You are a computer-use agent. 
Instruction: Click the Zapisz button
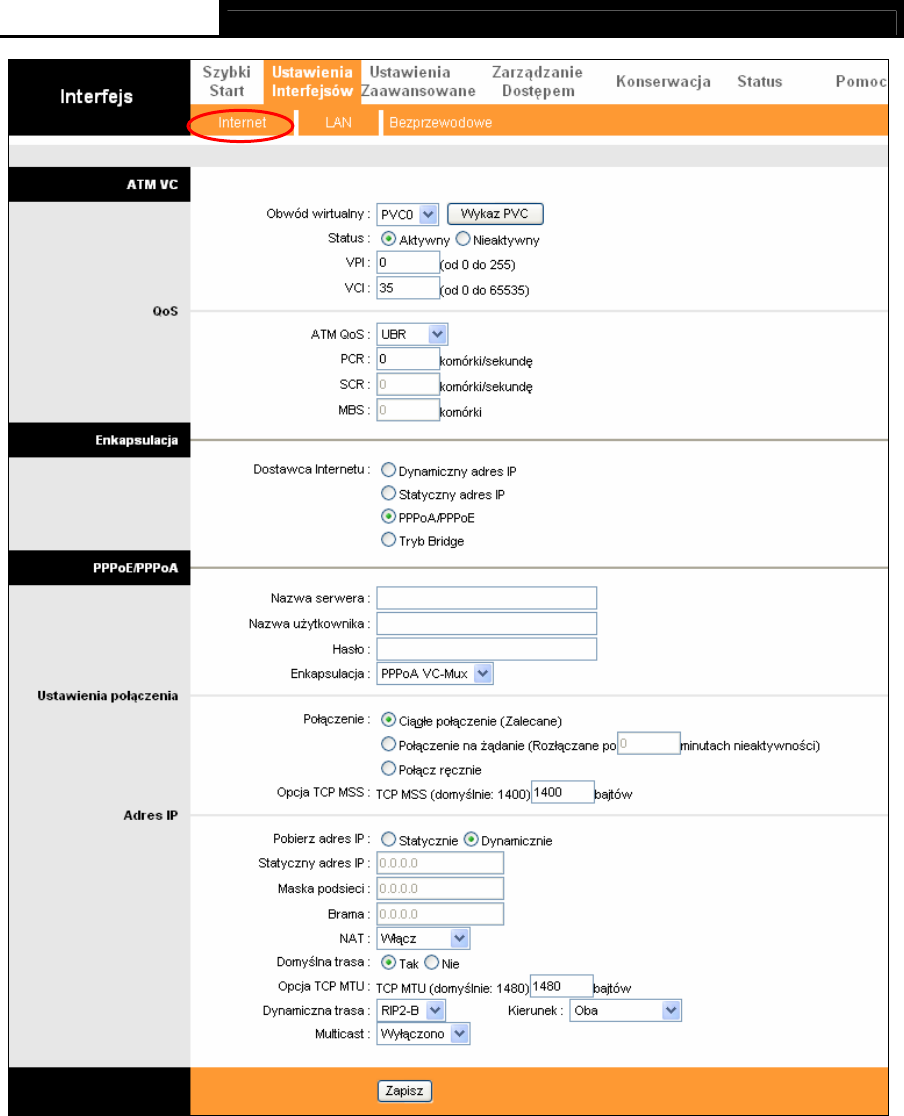pyautogui.click(x=404, y=1090)
